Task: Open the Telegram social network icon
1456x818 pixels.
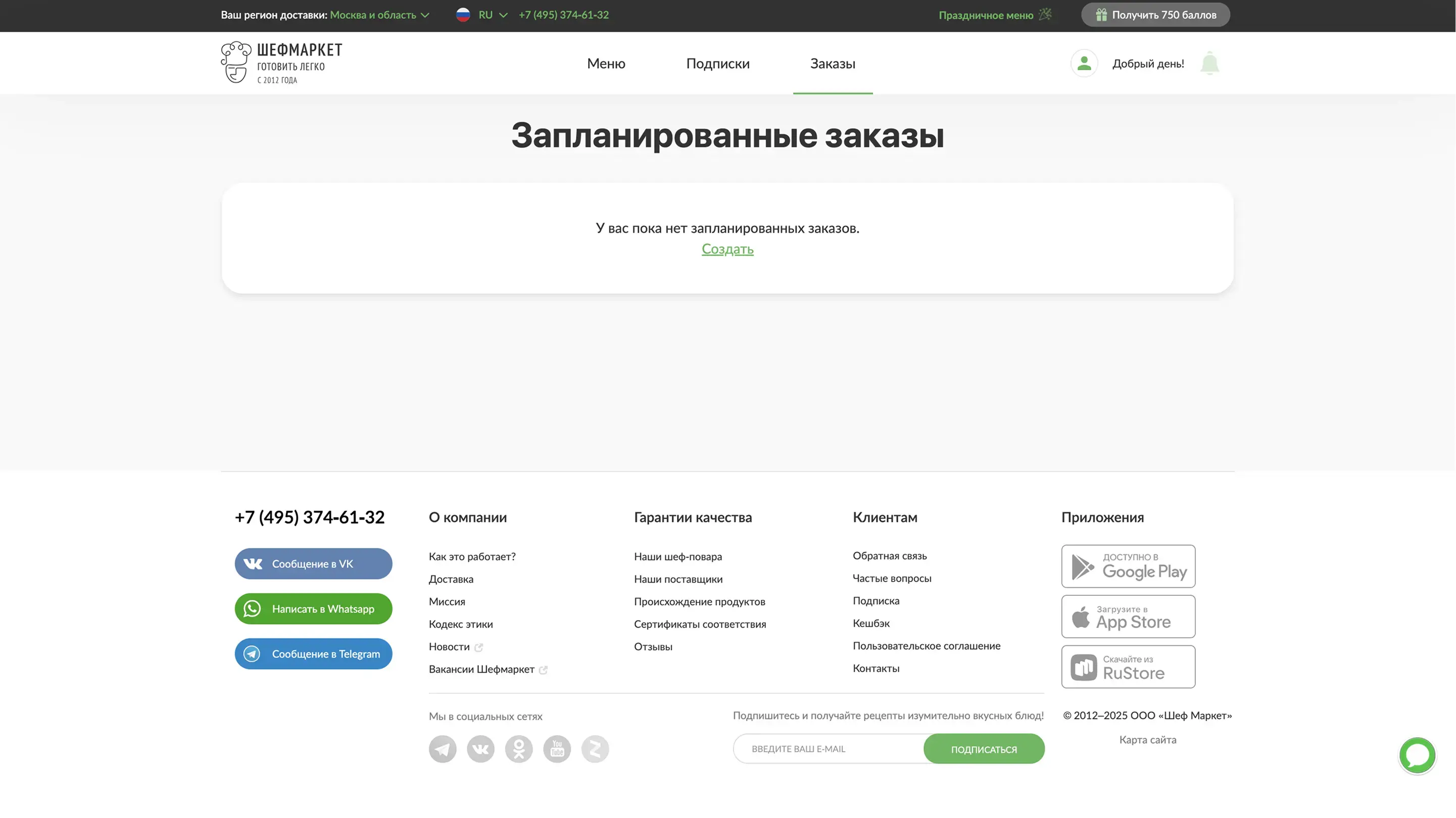Action: (x=443, y=749)
